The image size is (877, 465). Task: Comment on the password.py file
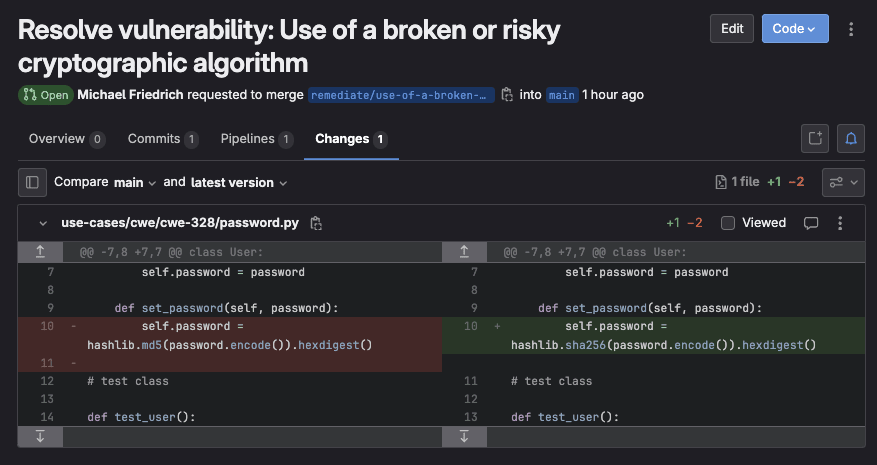coord(811,223)
